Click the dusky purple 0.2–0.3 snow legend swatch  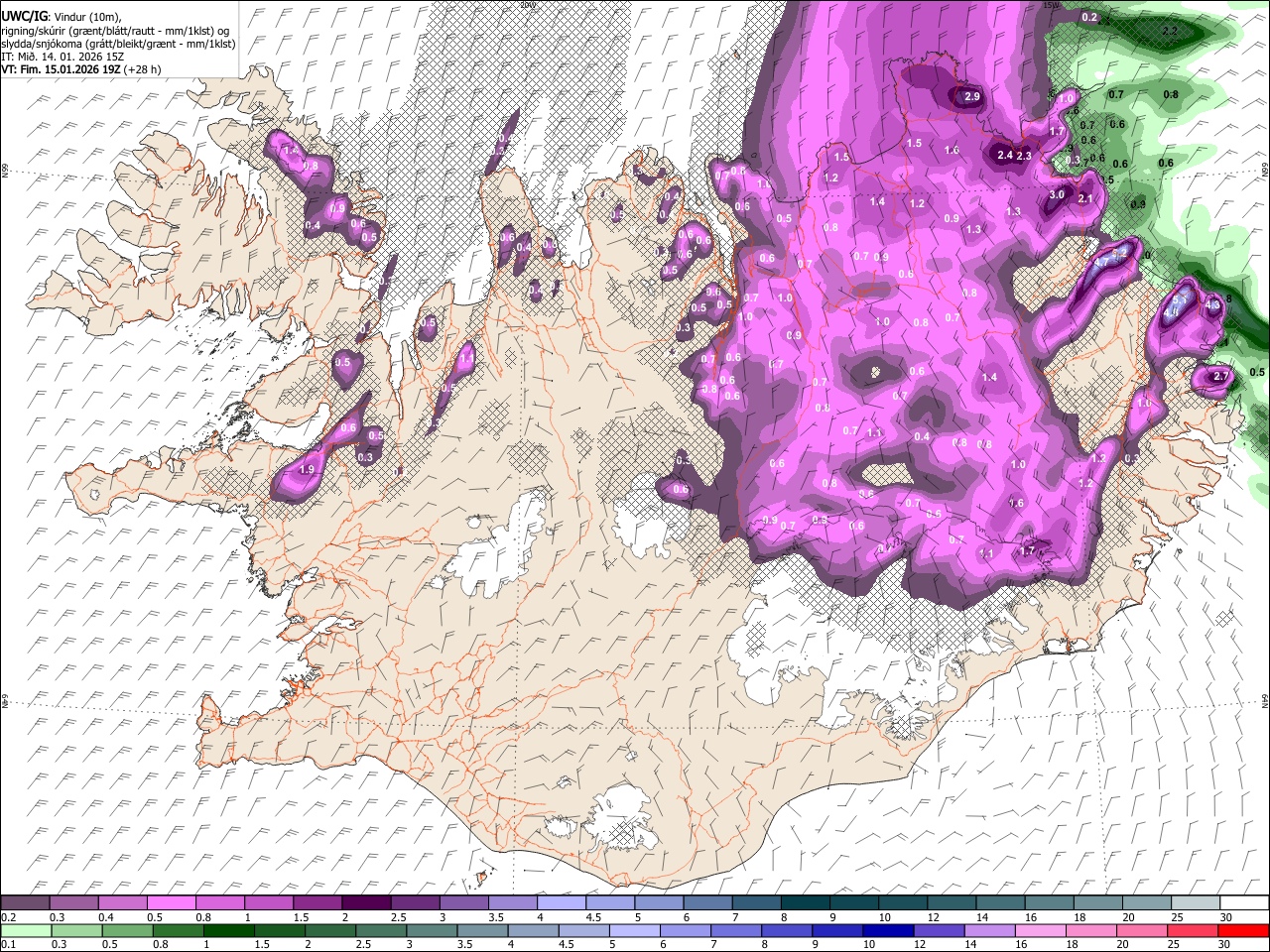pyautogui.click(x=25, y=902)
